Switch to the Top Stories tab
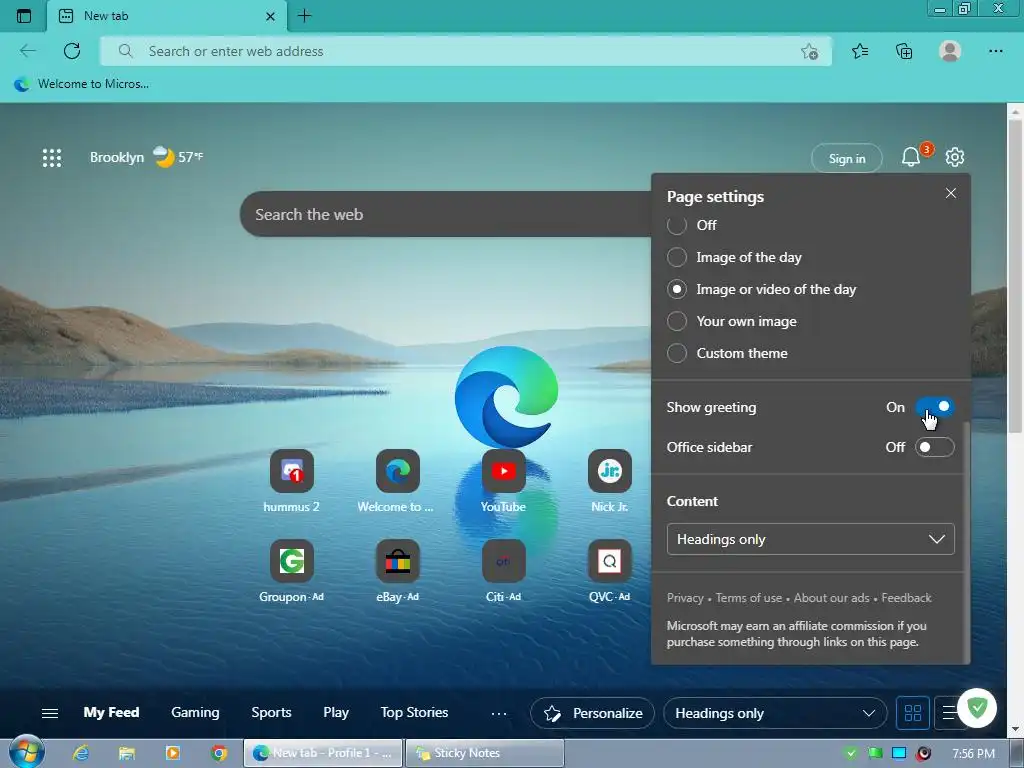Viewport: 1024px width, 768px height. [x=414, y=712]
